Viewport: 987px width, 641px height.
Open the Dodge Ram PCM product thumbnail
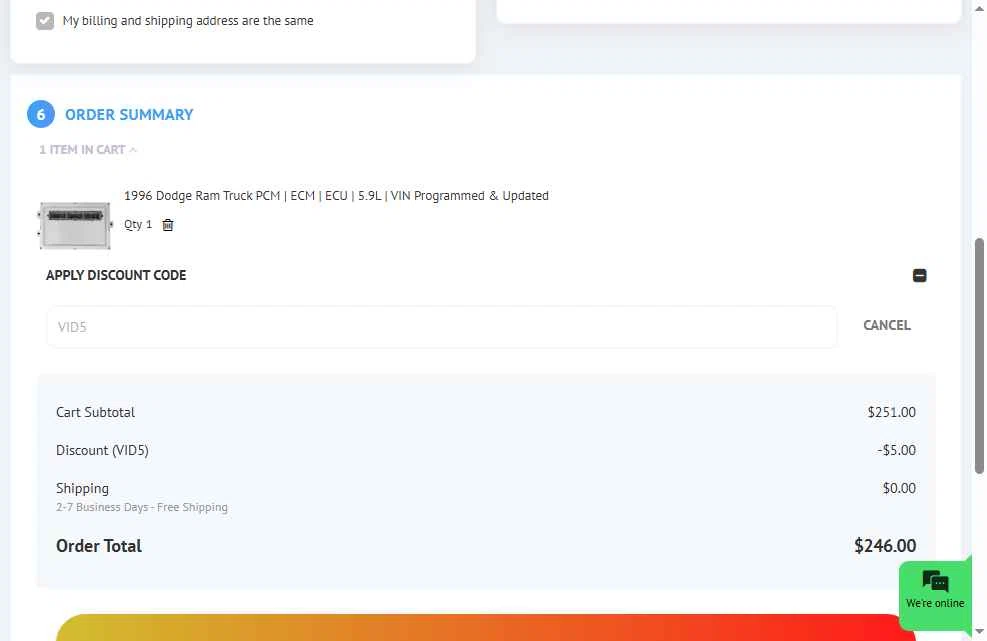coord(75,225)
